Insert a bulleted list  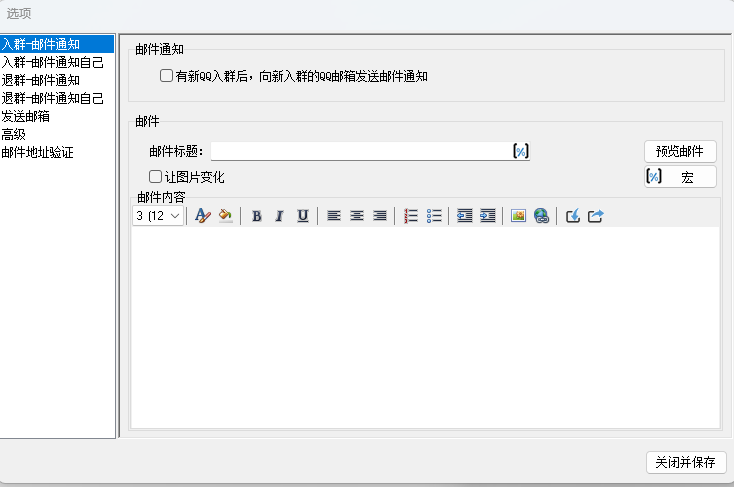(x=434, y=216)
